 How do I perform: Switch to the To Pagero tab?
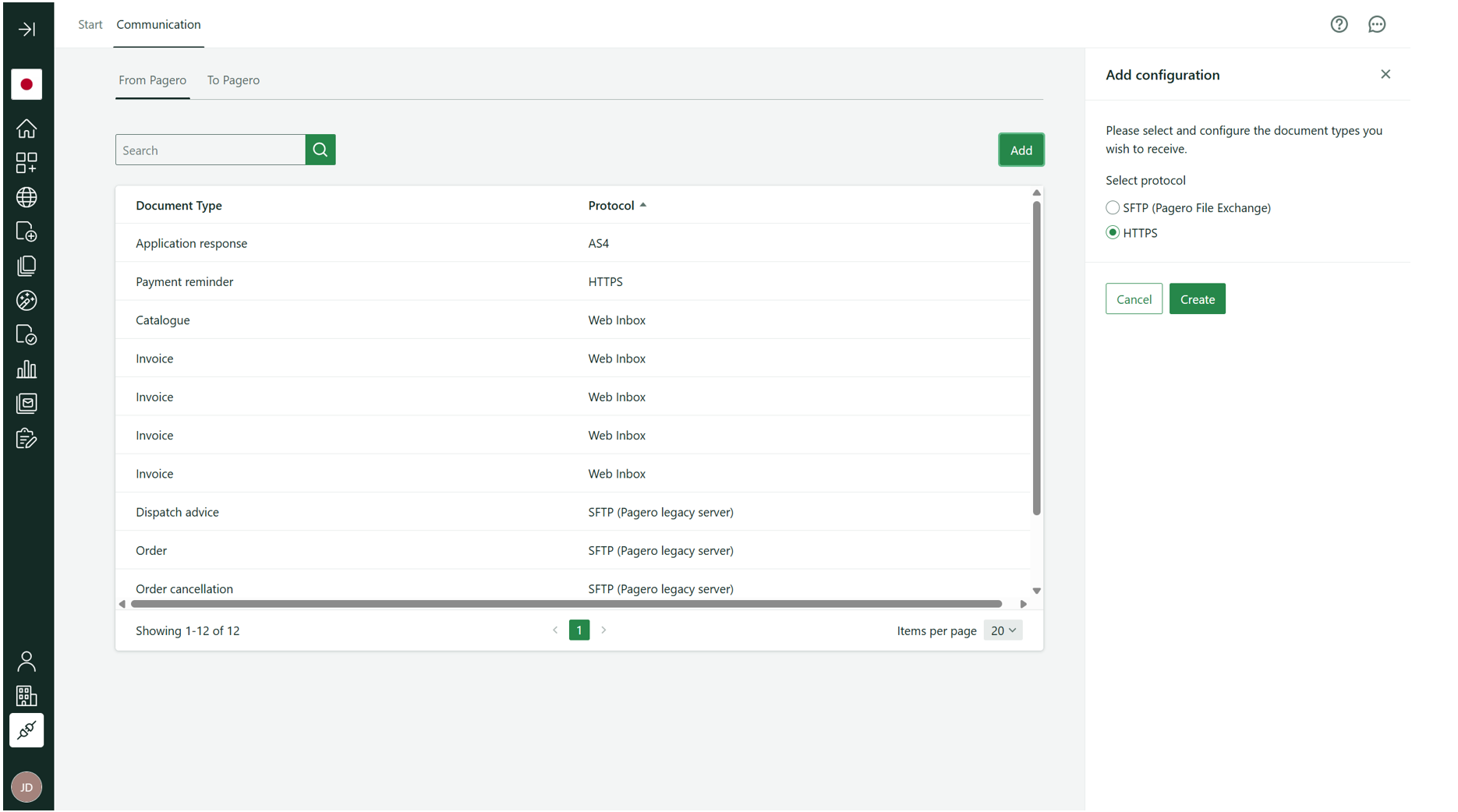click(x=233, y=80)
